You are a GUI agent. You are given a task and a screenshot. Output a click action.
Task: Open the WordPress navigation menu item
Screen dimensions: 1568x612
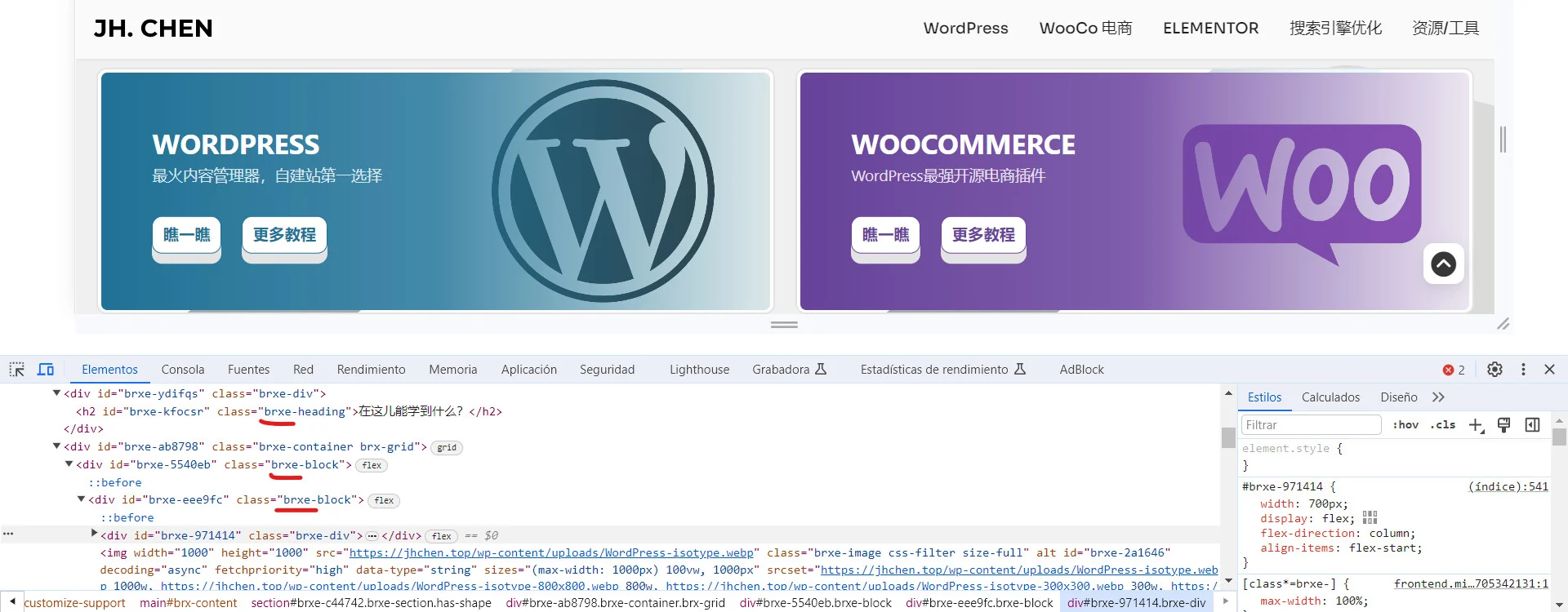(965, 29)
